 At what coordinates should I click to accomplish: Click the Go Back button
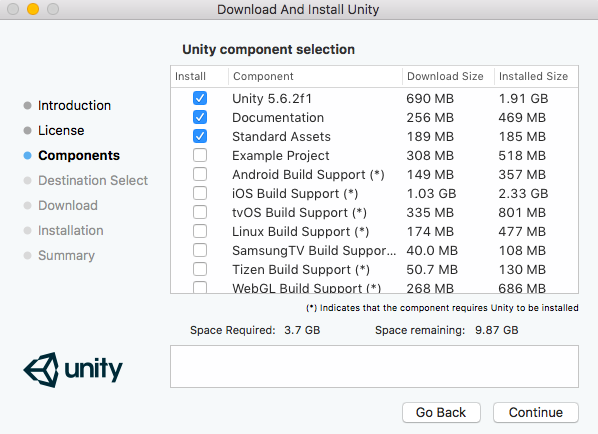pos(441,412)
